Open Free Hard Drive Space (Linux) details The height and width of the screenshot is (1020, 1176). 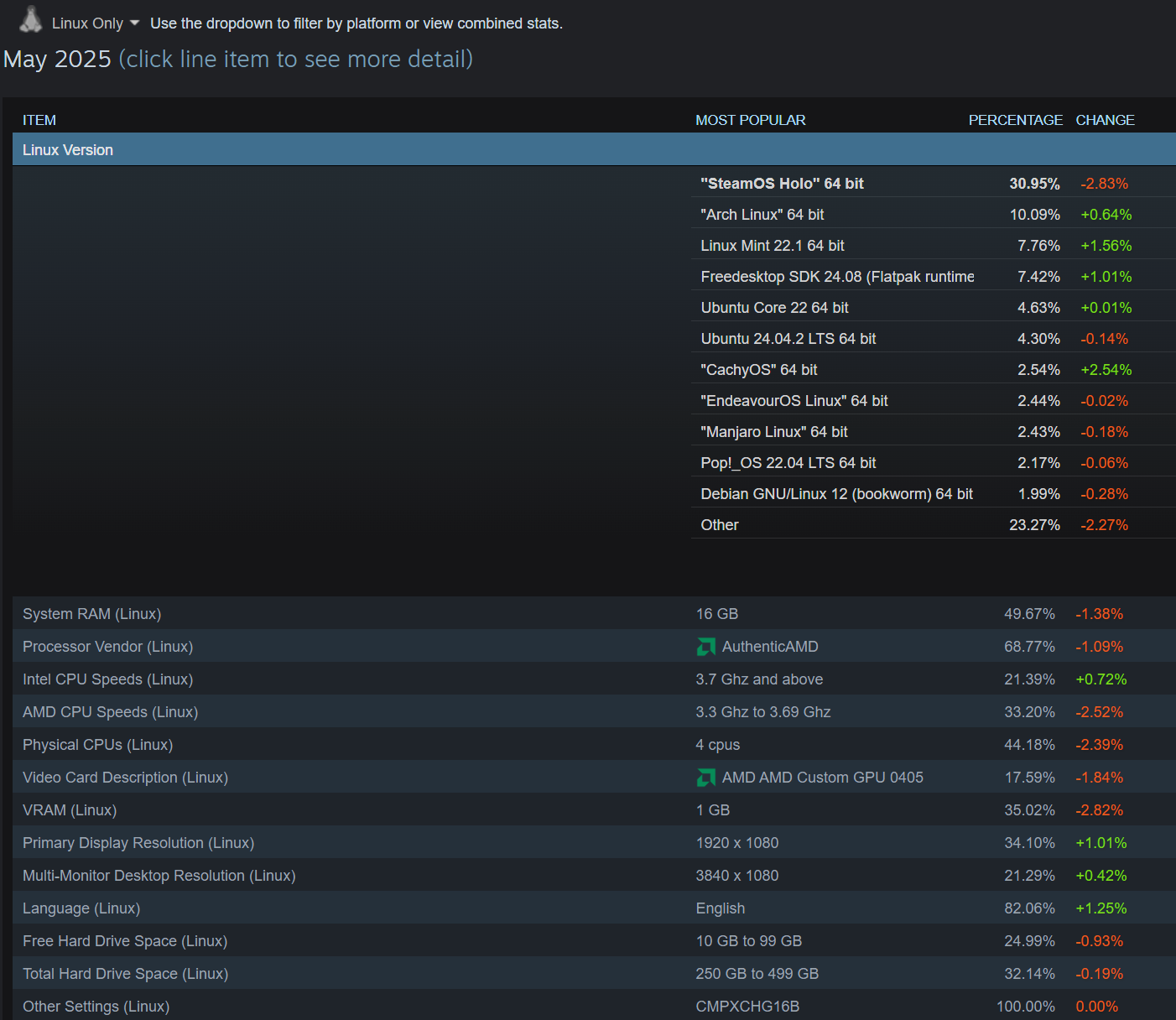594,940
